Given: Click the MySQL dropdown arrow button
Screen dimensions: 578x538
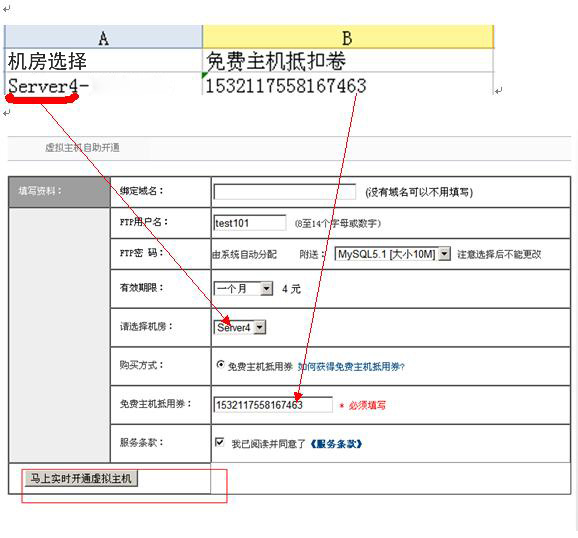Looking at the screenshot, I should 444,254.
